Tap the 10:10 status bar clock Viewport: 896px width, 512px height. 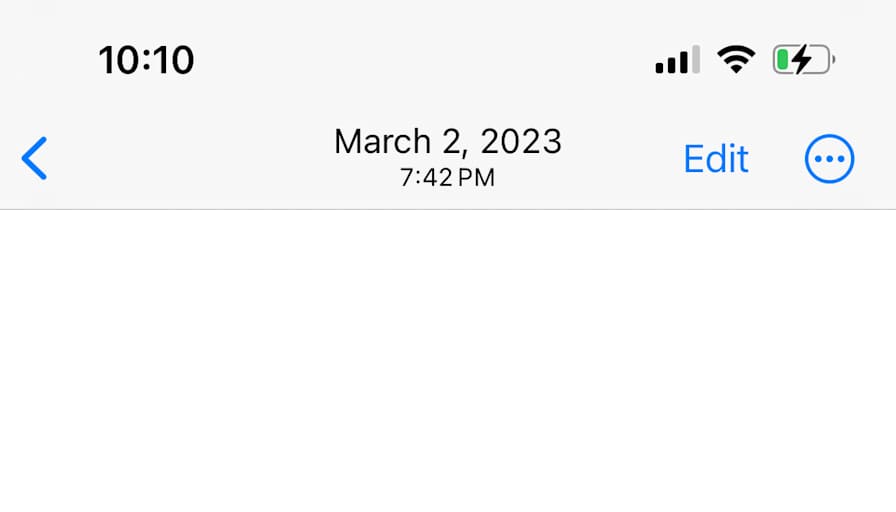pos(146,61)
